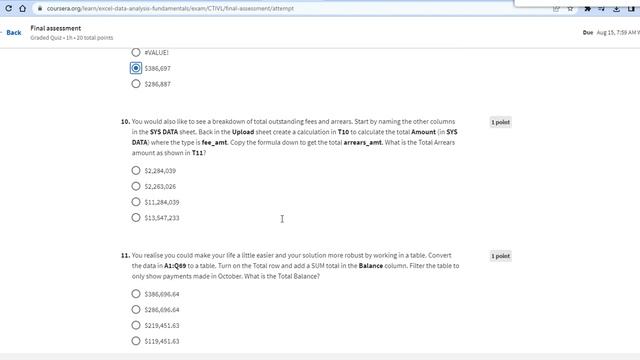The image size is (640, 360).
Task: Click the site lock icon in address bar
Action: click(x=40, y=8)
